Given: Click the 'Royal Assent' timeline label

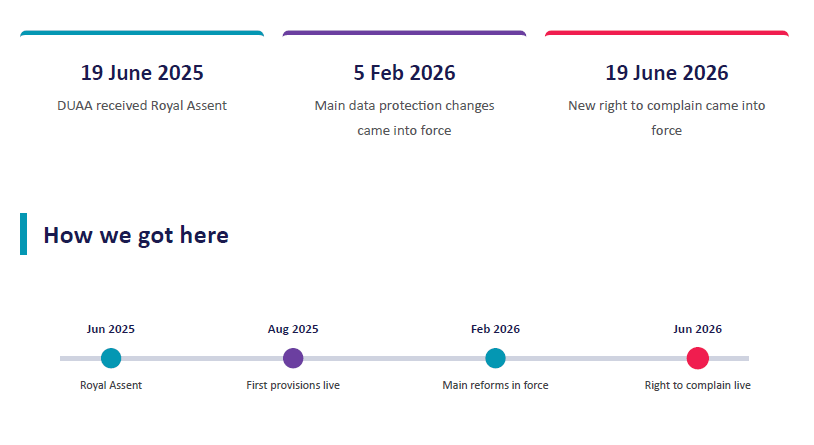Looking at the screenshot, I should pos(111,385).
